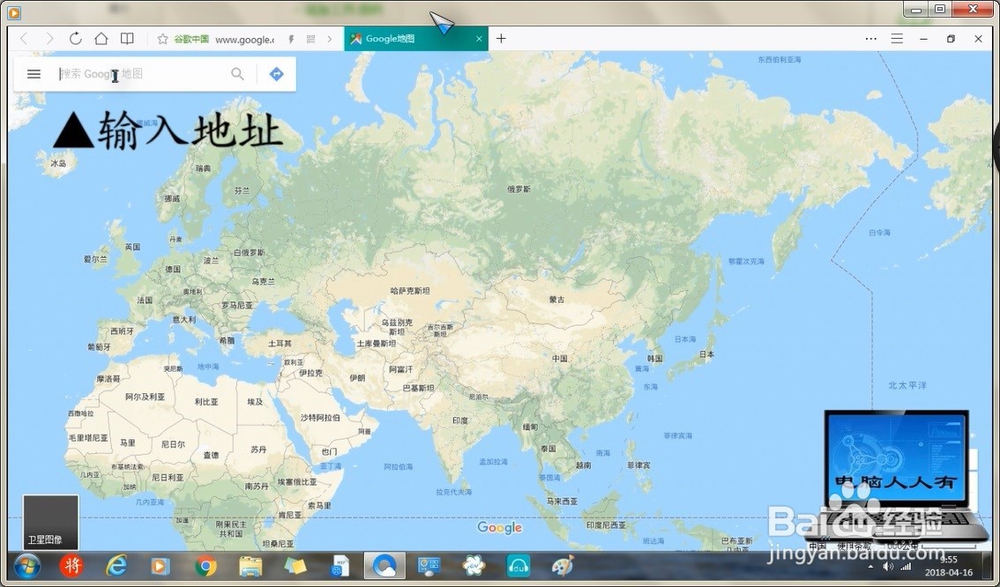The height and width of the screenshot is (587, 1000).
Task: Click the lightning speed-mode icon in address bar
Action: (291, 40)
